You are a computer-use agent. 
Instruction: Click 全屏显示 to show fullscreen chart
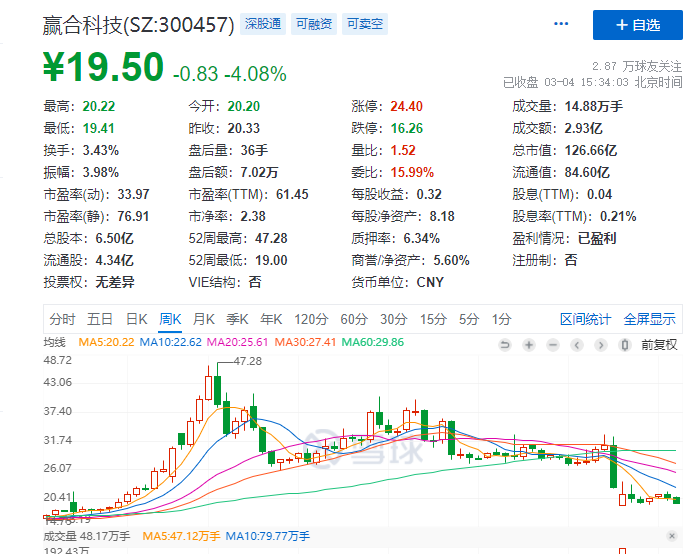click(x=649, y=319)
